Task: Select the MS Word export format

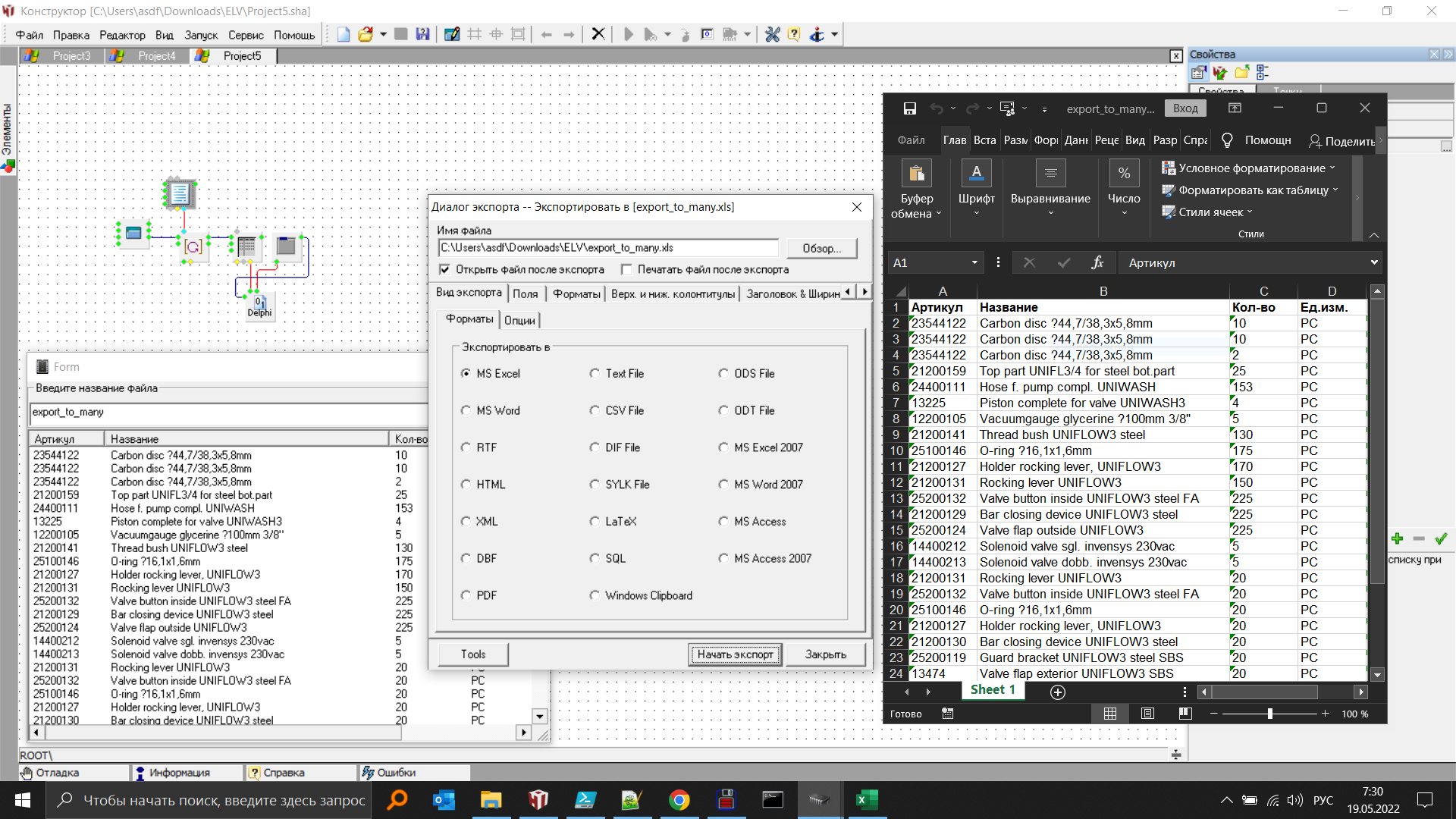Action: [x=466, y=410]
